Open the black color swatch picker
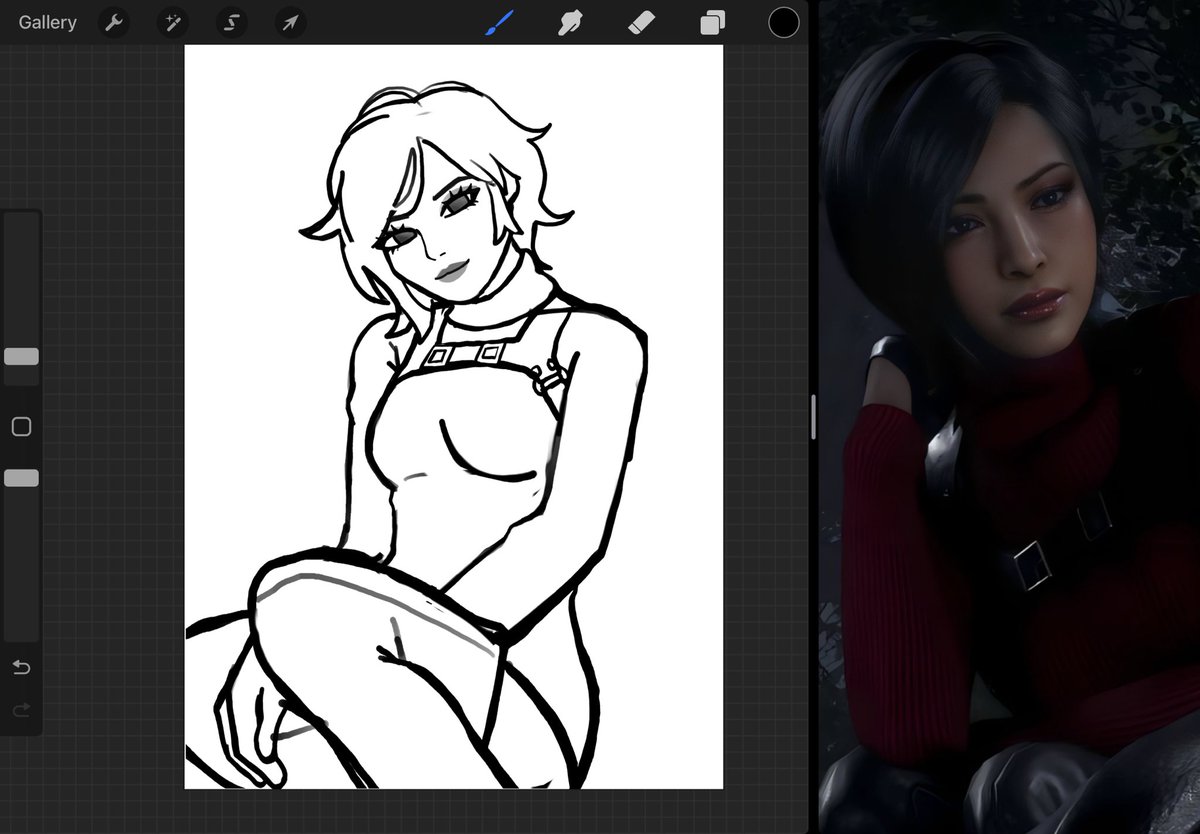1200x834 pixels. pyautogui.click(x=784, y=22)
